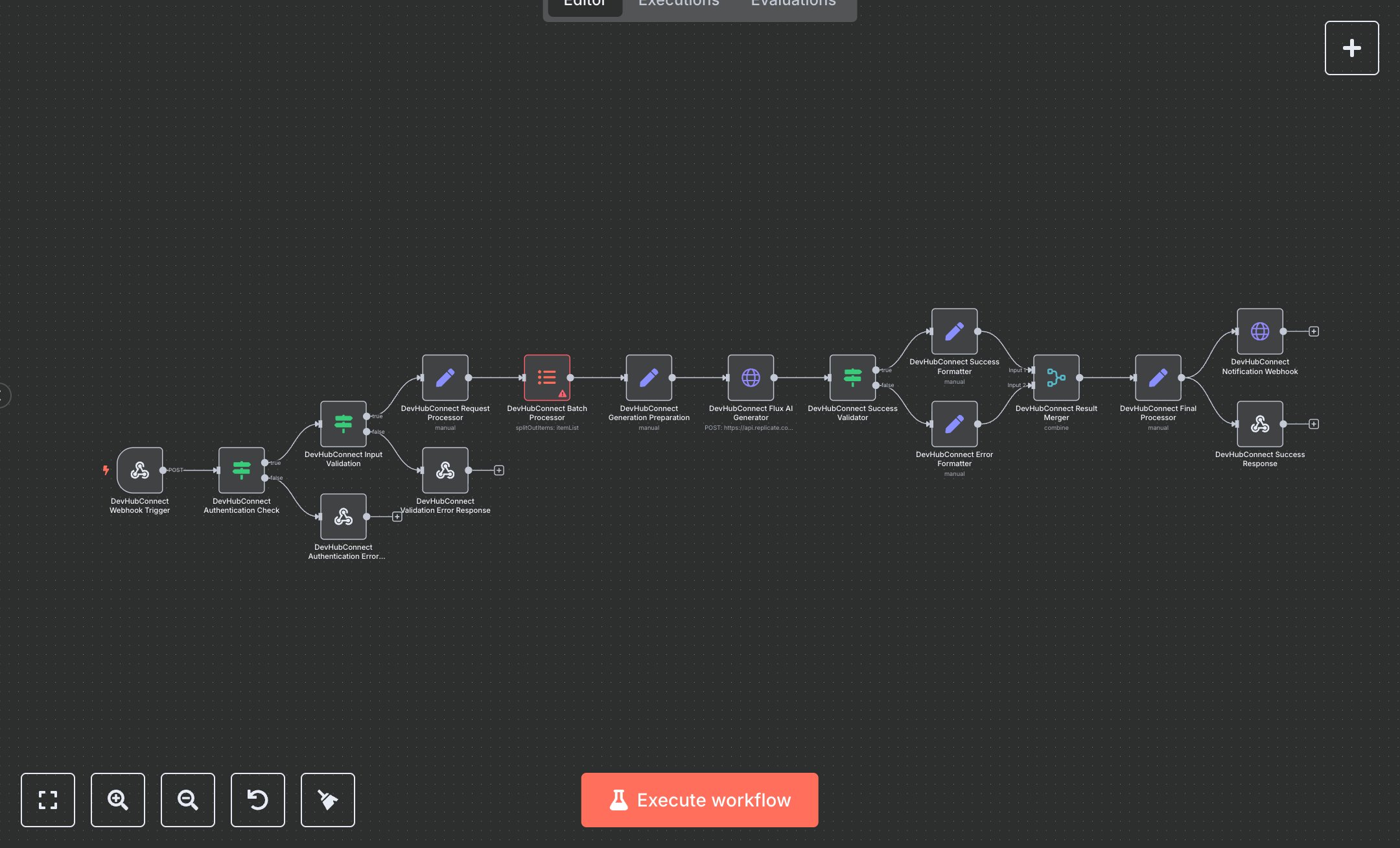This screenshot has width=1400, height=848.
Task: Select the DevHubConnect Success Validator node
Action: pyautogui.click(x=852, y=377)
